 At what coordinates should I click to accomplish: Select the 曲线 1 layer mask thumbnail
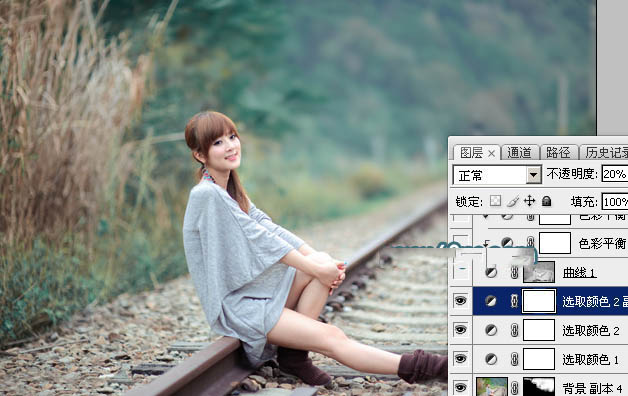click(539, 272)
